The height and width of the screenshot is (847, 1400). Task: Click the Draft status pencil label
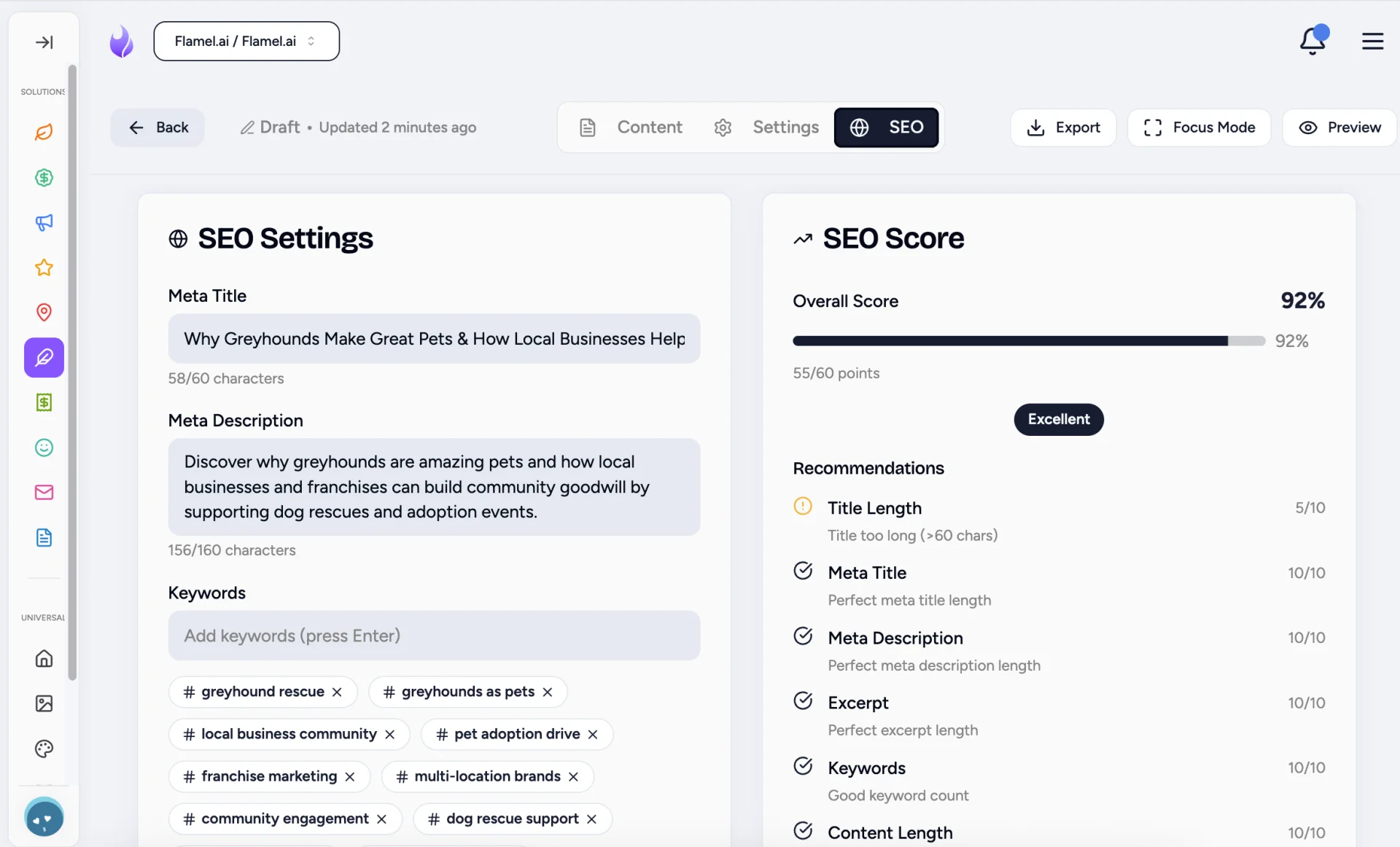point(270,128)
